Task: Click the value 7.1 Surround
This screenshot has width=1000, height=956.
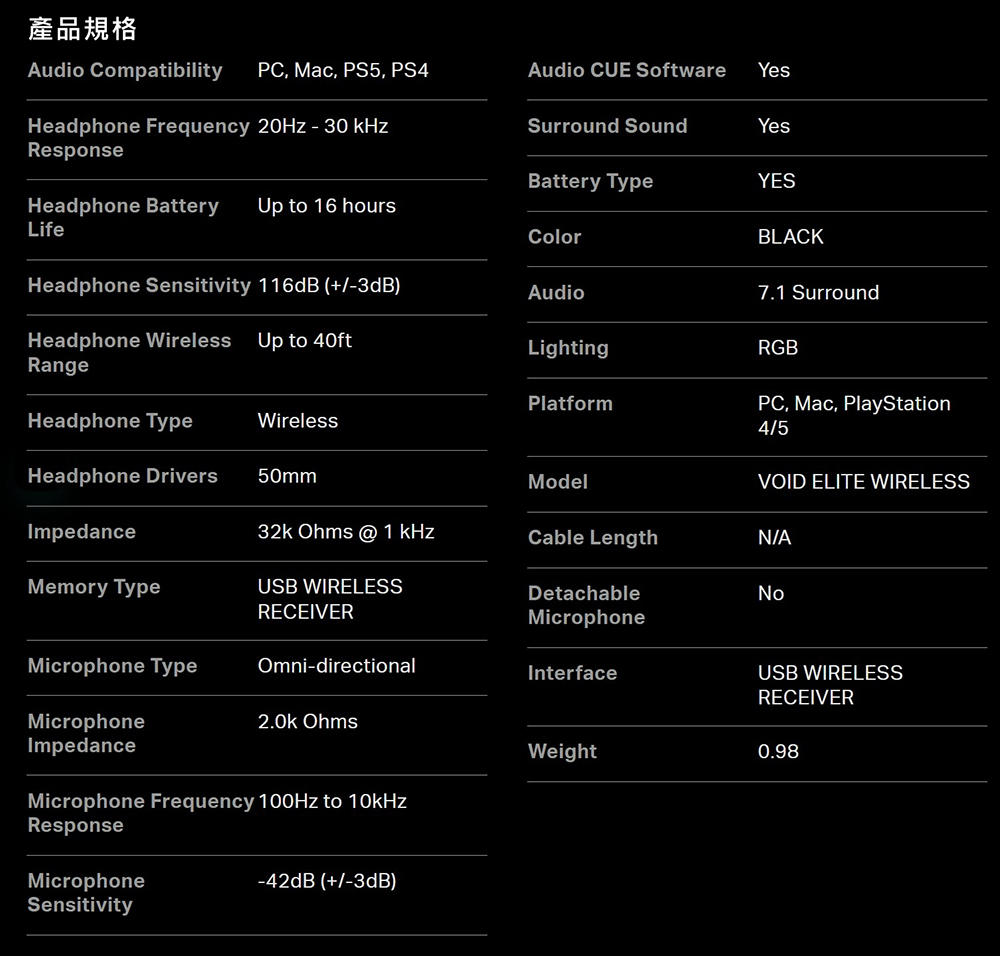Action: pos(818,293)
